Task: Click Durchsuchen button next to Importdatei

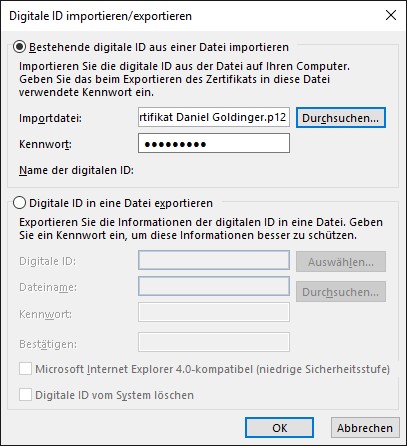Action: (341, 118)
